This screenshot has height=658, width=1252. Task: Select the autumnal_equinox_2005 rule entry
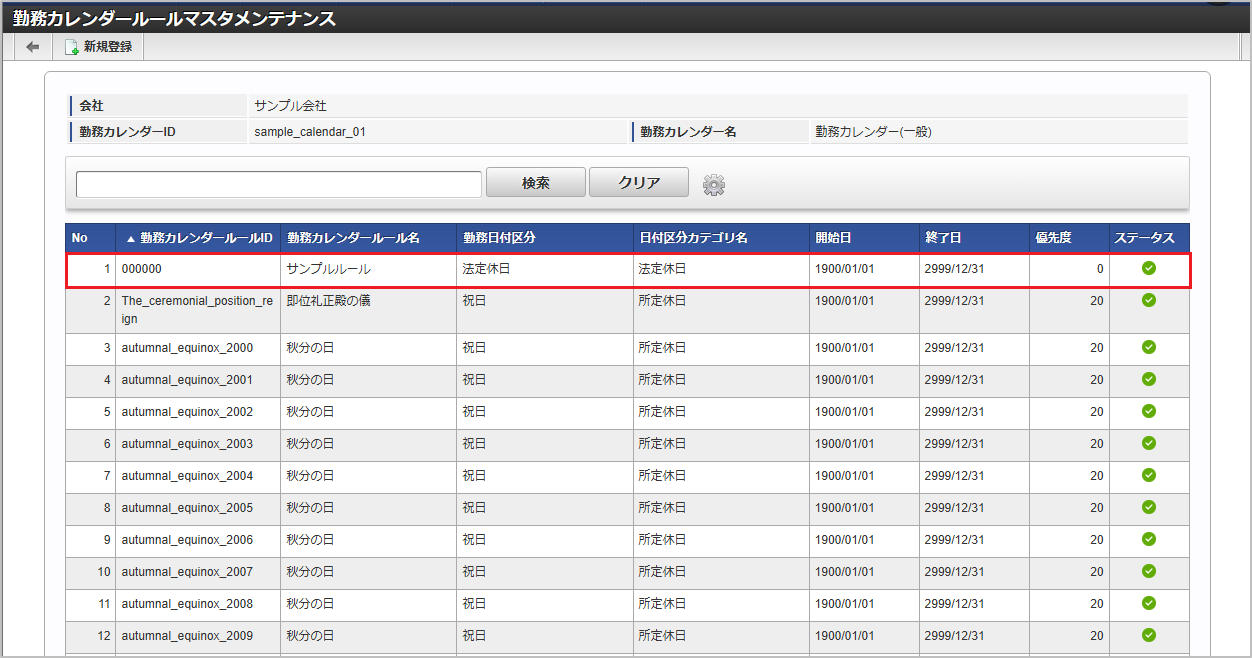click(187, 508)
